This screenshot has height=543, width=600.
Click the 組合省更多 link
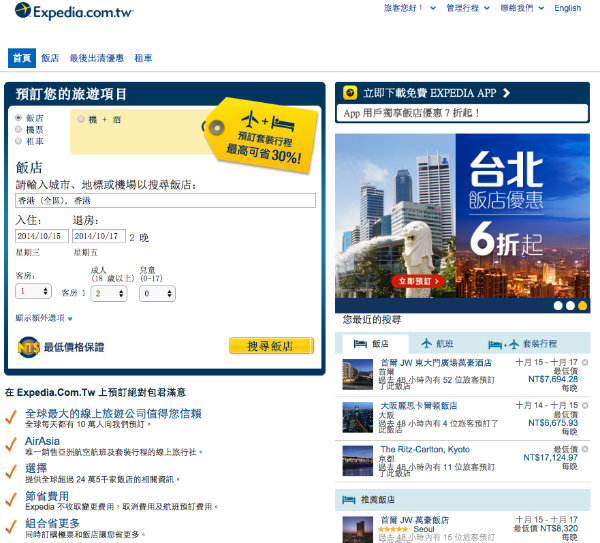pyautogui.click(x=52, y=523)
